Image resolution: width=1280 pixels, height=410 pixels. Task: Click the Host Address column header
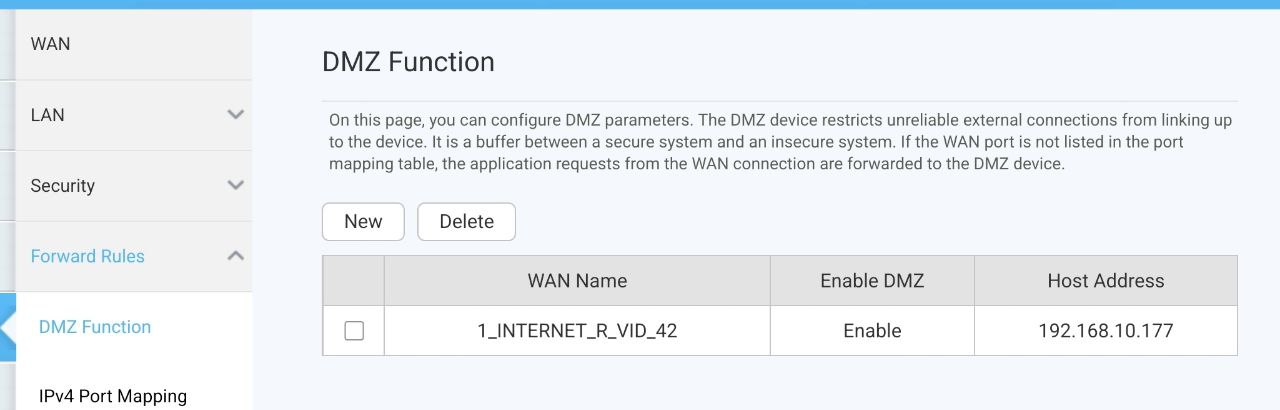1105,281
